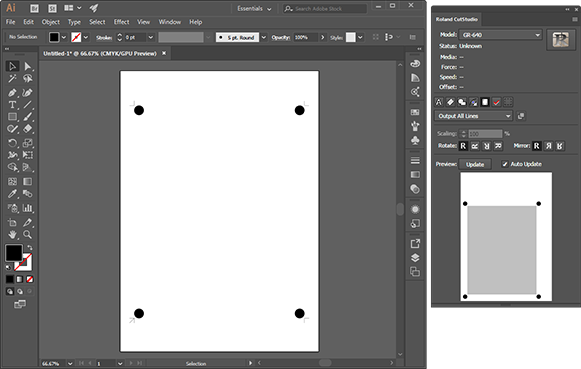
Task: Choose the Shaper tool
Action: 12,129
